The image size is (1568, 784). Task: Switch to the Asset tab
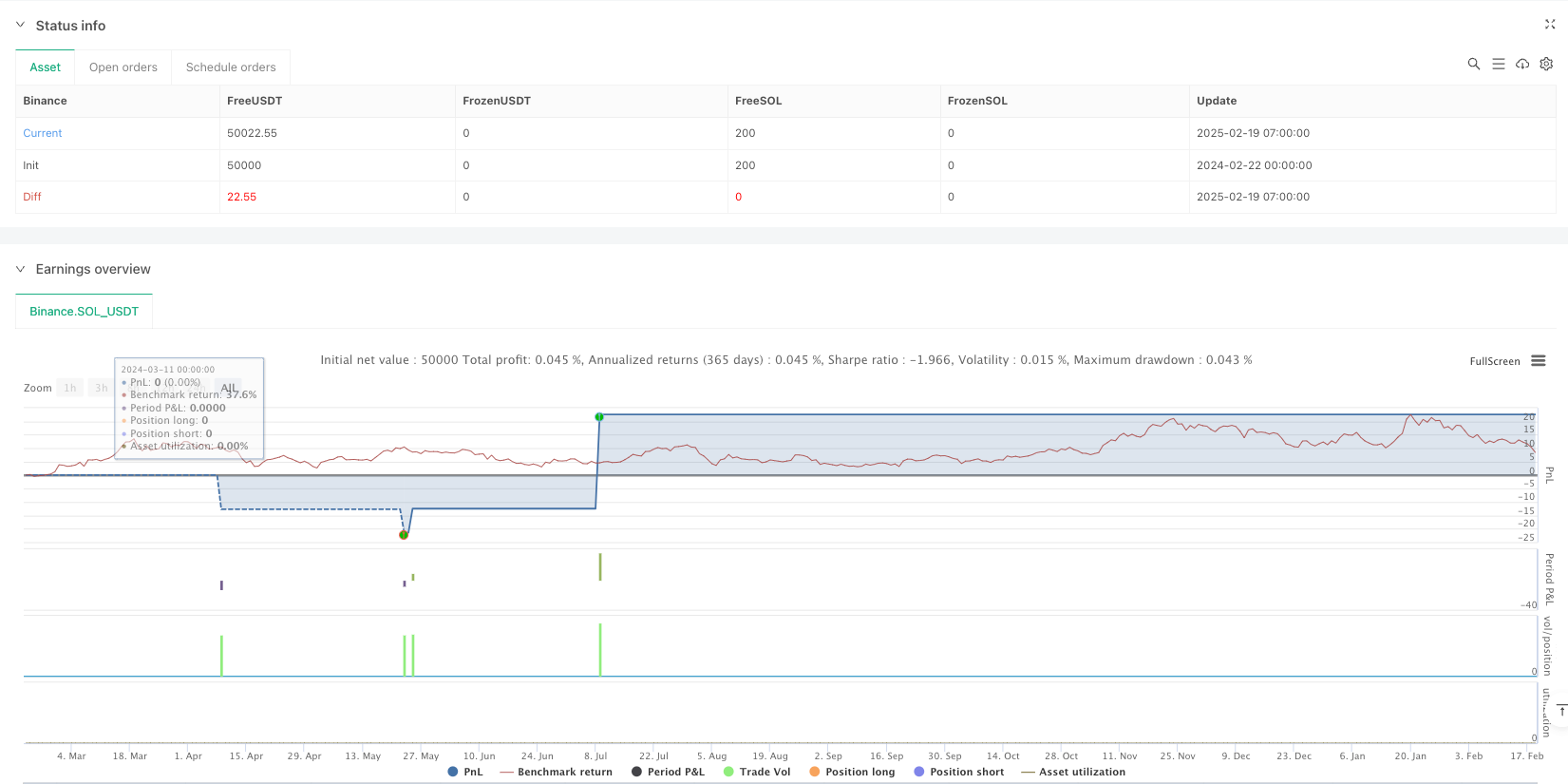coord(46,67)
